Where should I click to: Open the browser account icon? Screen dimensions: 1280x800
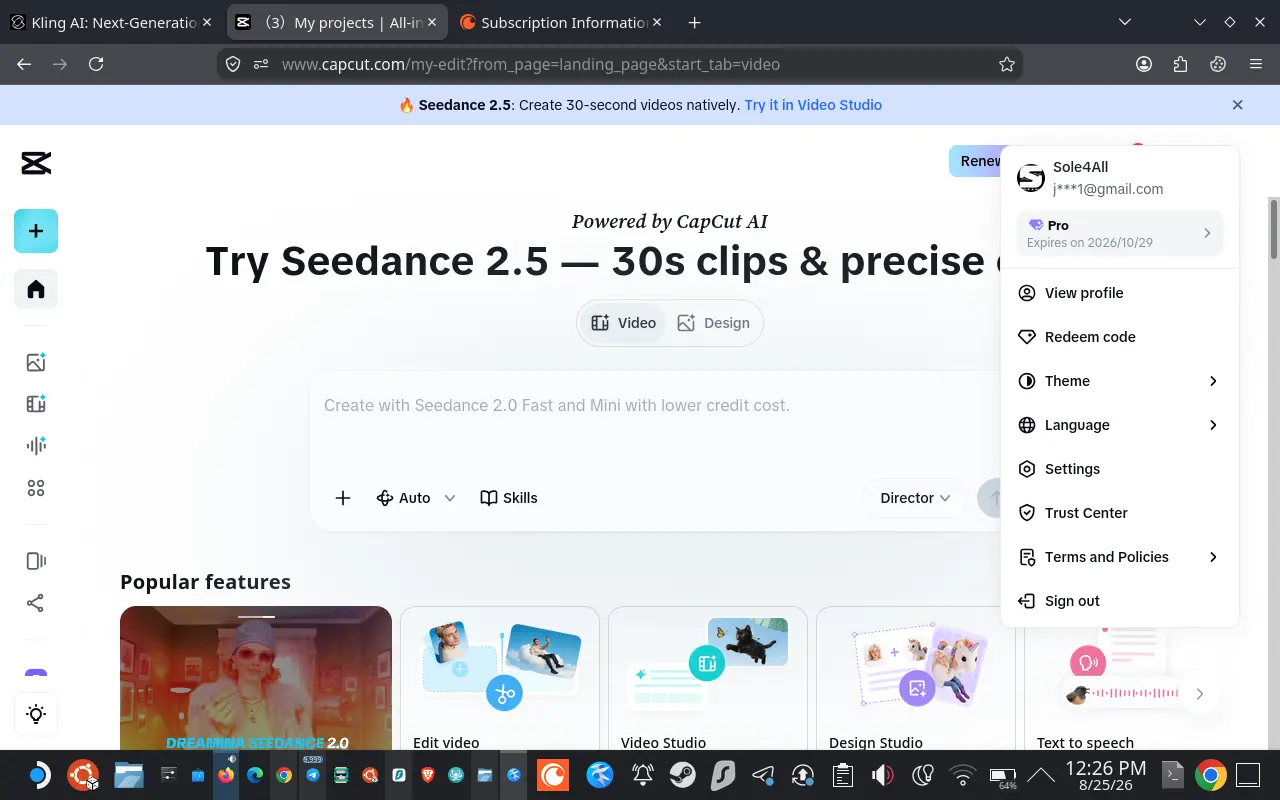coord(1144,64)
